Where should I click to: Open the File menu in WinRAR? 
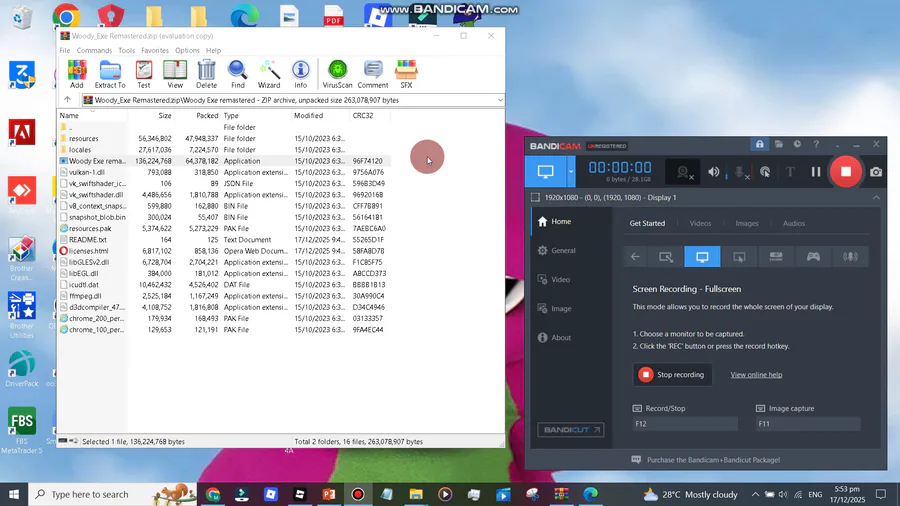click(x=65, y=50)
